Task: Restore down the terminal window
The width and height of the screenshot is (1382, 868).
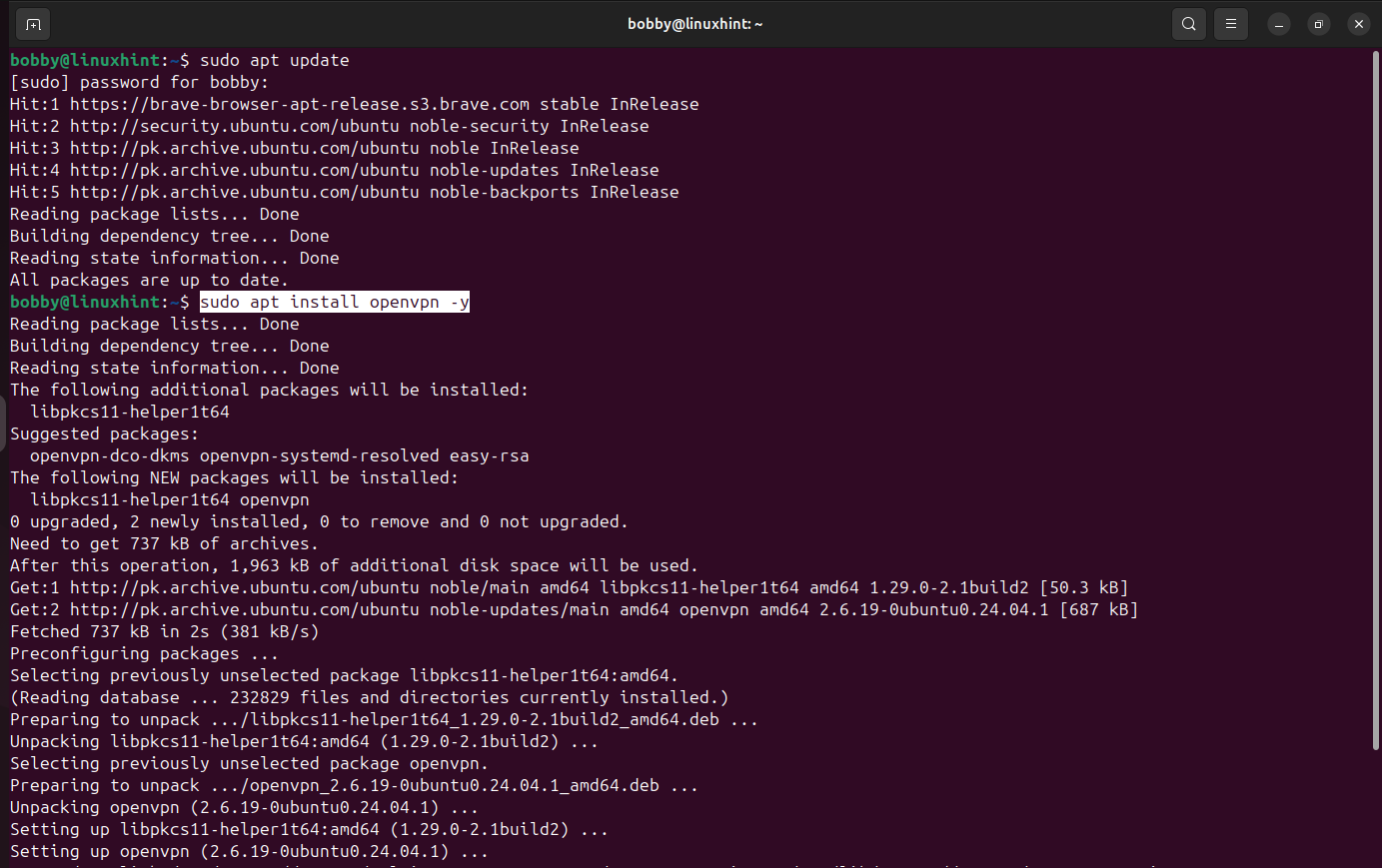Action: pos(1319,24)
